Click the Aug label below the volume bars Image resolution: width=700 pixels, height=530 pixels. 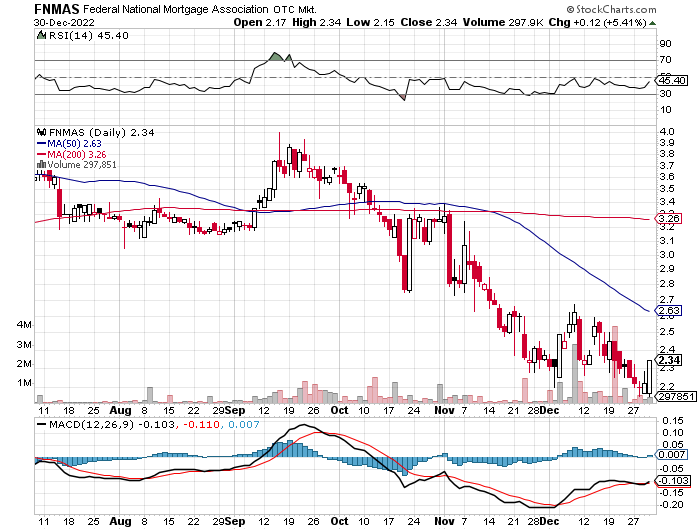121,410
